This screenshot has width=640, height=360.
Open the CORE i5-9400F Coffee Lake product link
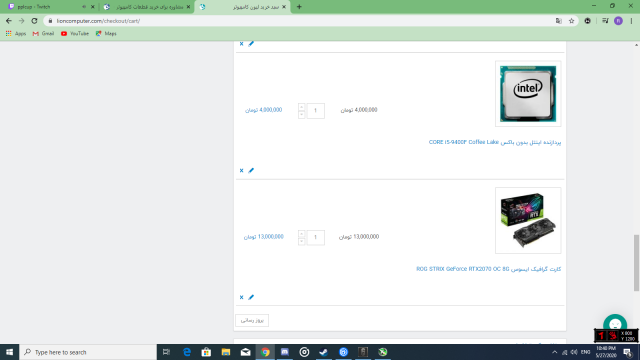[x=495, y=142]
